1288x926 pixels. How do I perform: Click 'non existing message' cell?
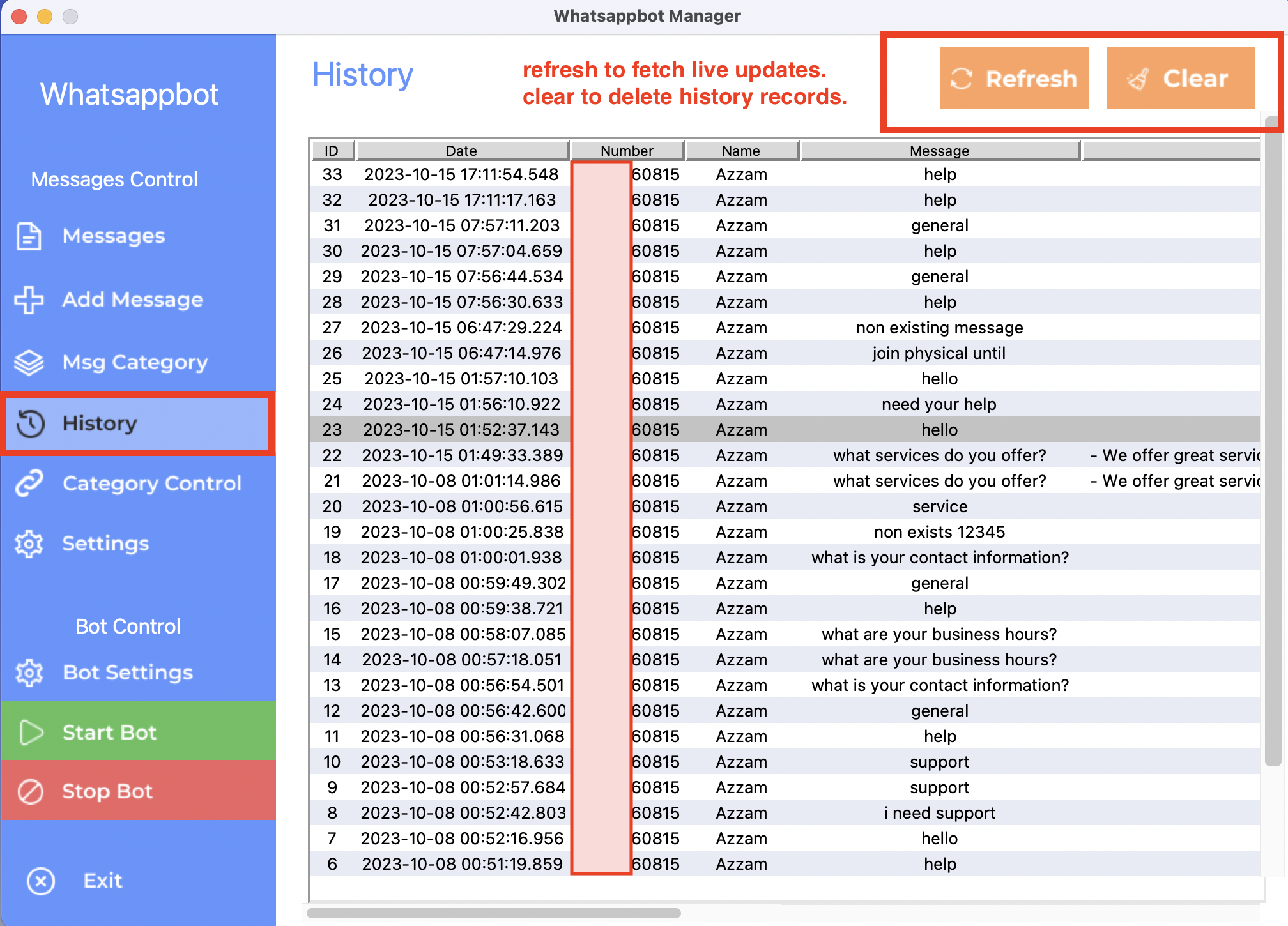[x=940, y=328]
